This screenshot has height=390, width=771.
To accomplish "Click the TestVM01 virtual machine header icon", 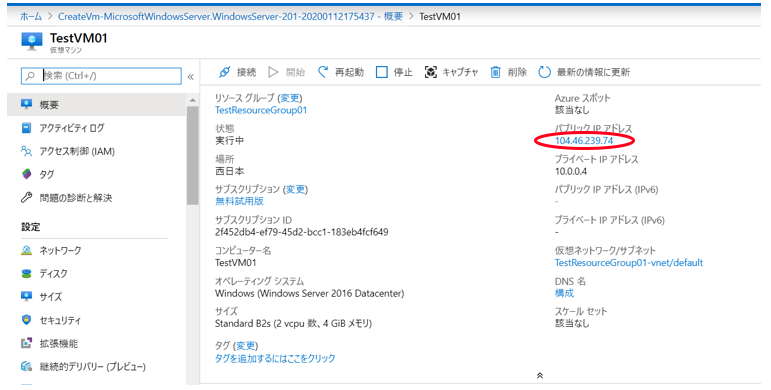I will [32, 41].
